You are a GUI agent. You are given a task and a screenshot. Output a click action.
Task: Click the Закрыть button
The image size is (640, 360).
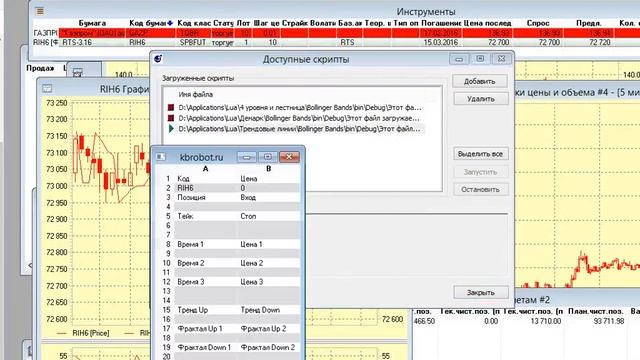pos(480,292)
